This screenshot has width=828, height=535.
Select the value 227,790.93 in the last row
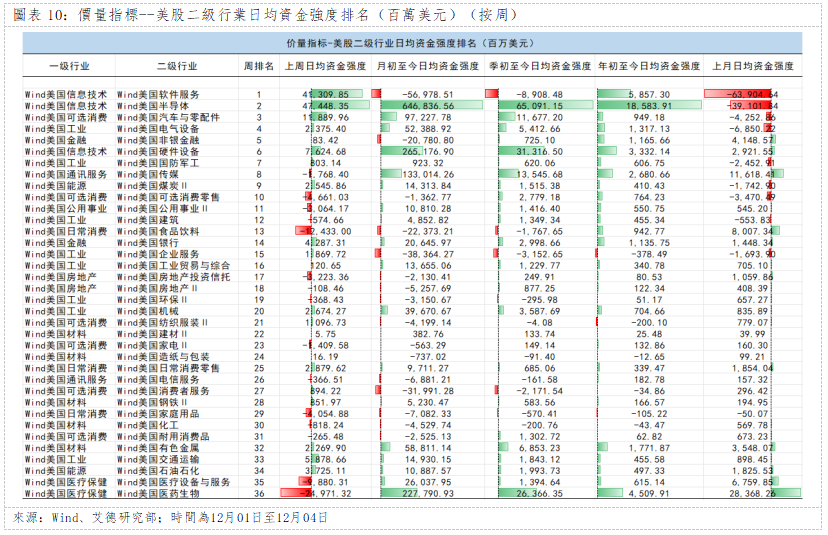pyautogui.click(x=426, y=493)
